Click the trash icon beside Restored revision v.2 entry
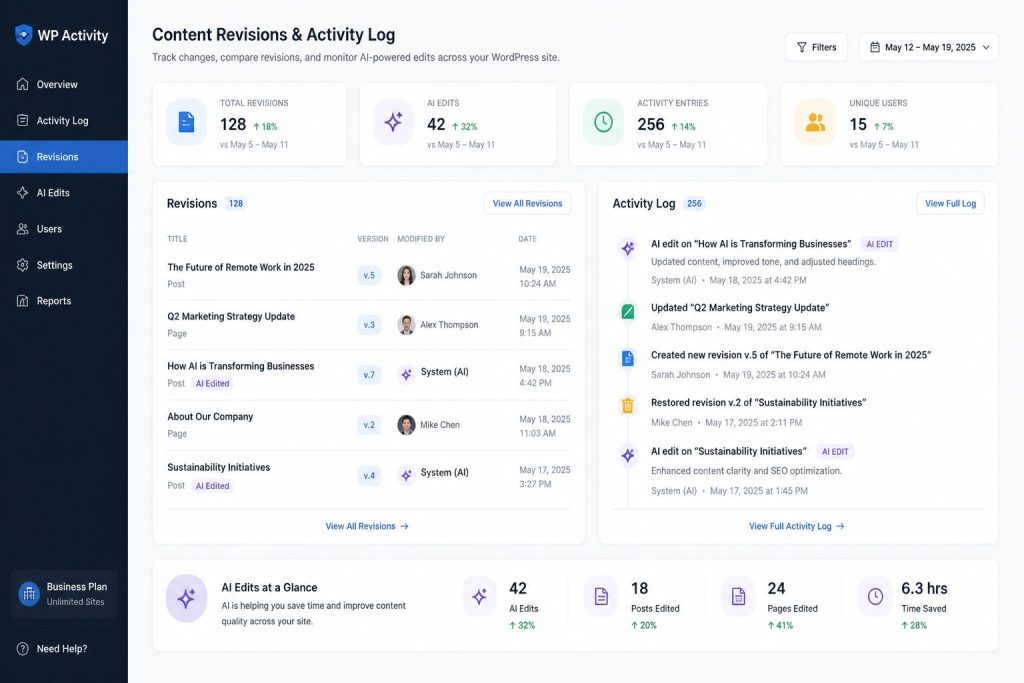The height and width of the screenshot is (683, 1024). (x=628, y=405)
